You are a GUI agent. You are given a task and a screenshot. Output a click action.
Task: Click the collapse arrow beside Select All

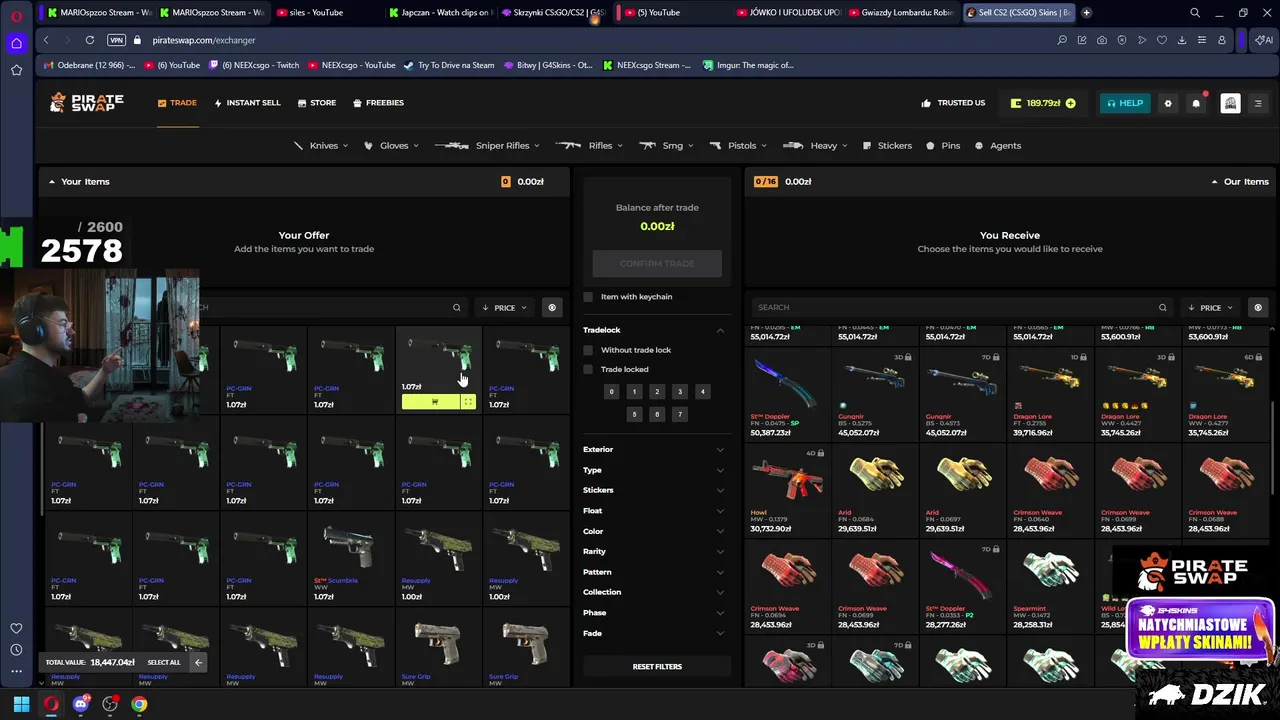tap(198, 662)
